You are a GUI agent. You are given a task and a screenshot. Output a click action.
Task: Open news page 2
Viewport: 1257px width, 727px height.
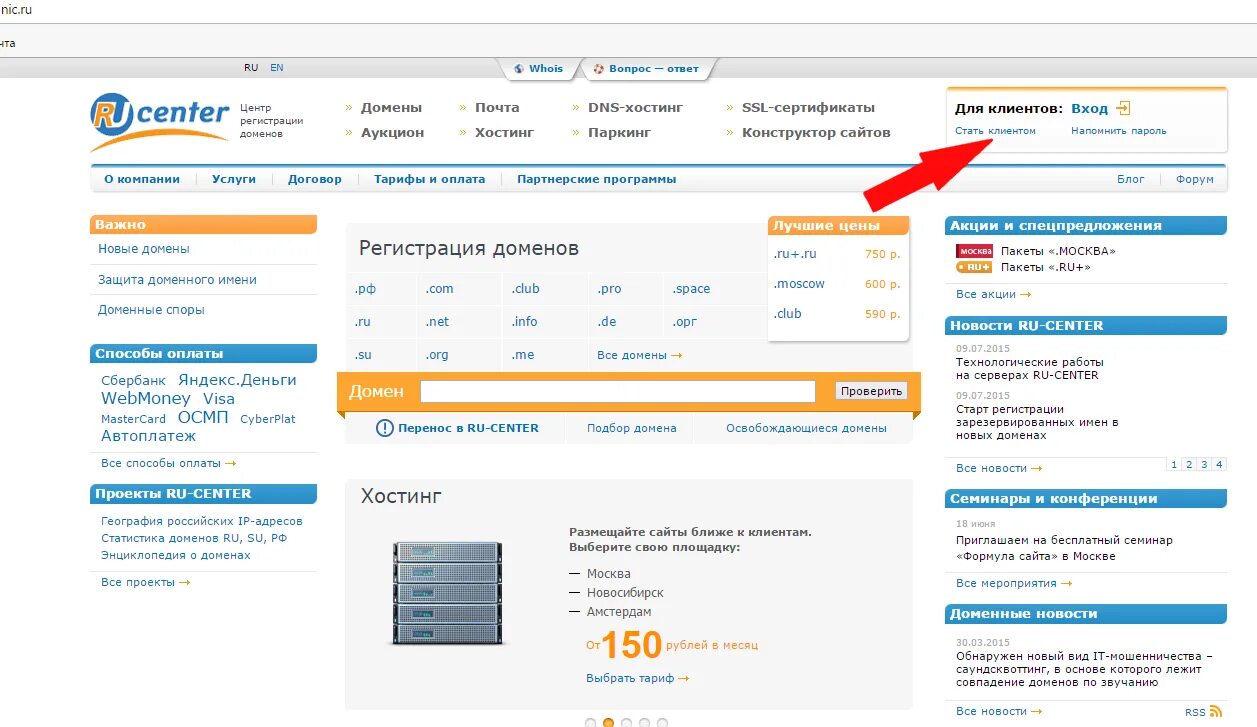(1188, 464)
